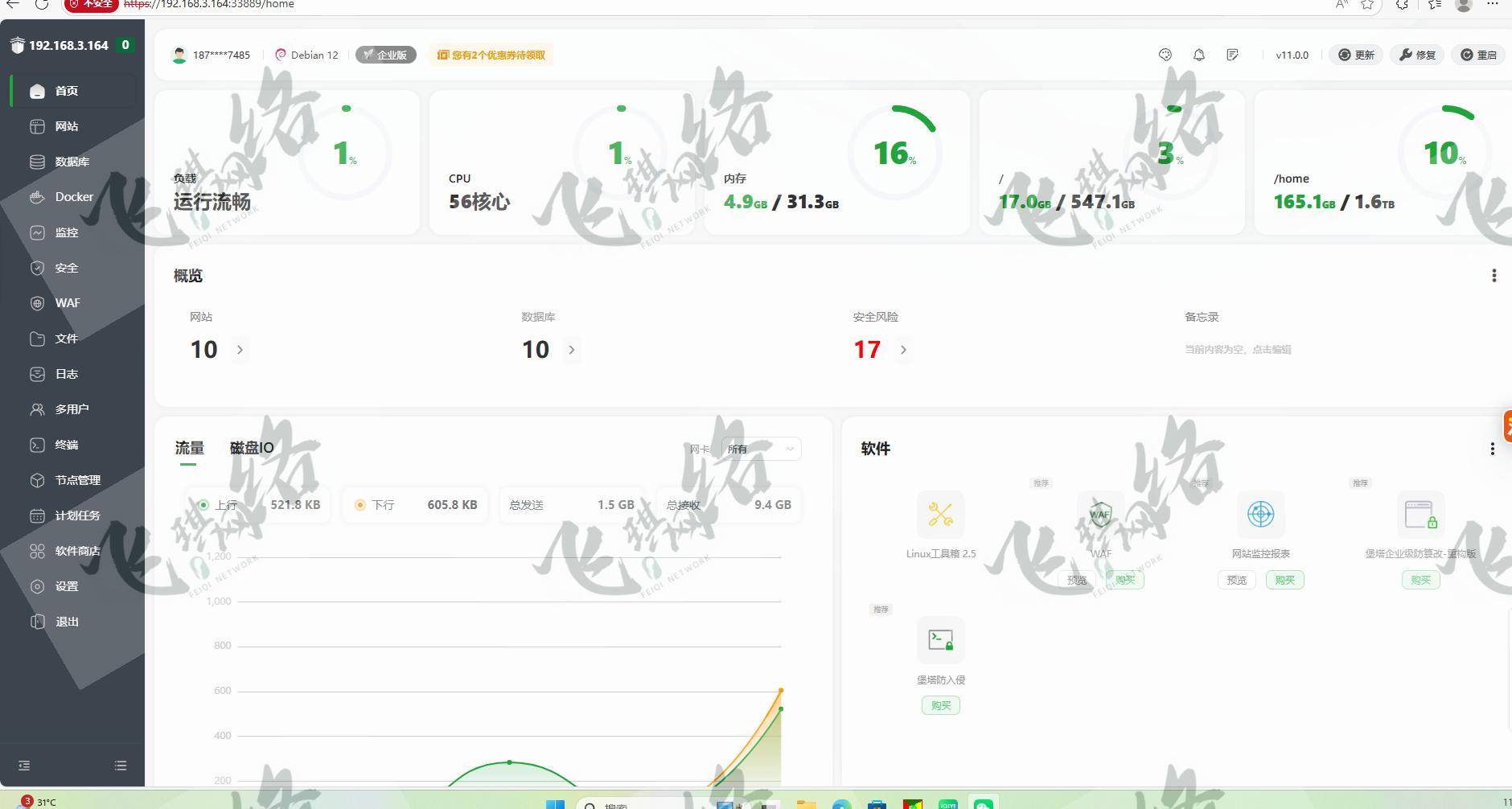This screenshot has height=809, width=1512.
Task: Open 软件 panel three-dot menu
Action: tap(1492, 449)
